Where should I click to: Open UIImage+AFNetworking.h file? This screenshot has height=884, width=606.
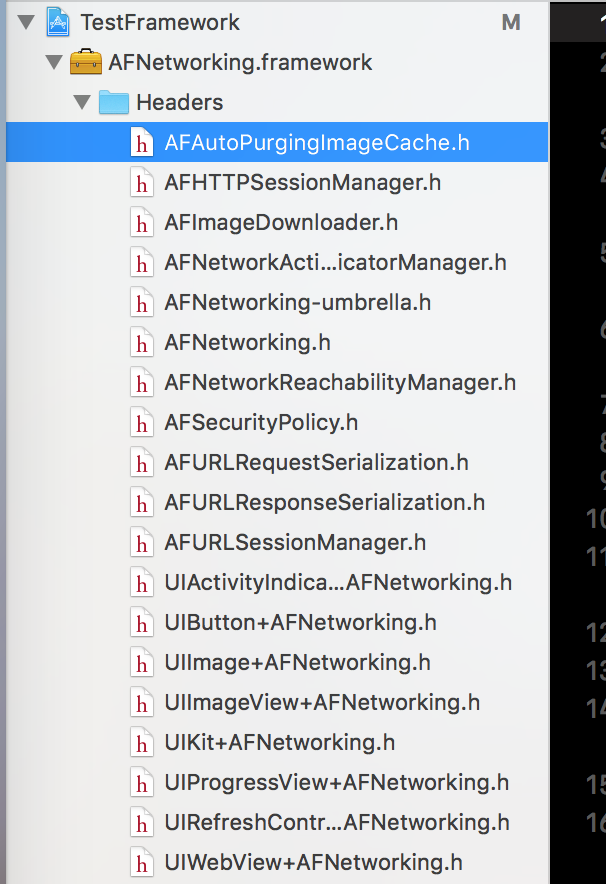[x=277, y=662]
